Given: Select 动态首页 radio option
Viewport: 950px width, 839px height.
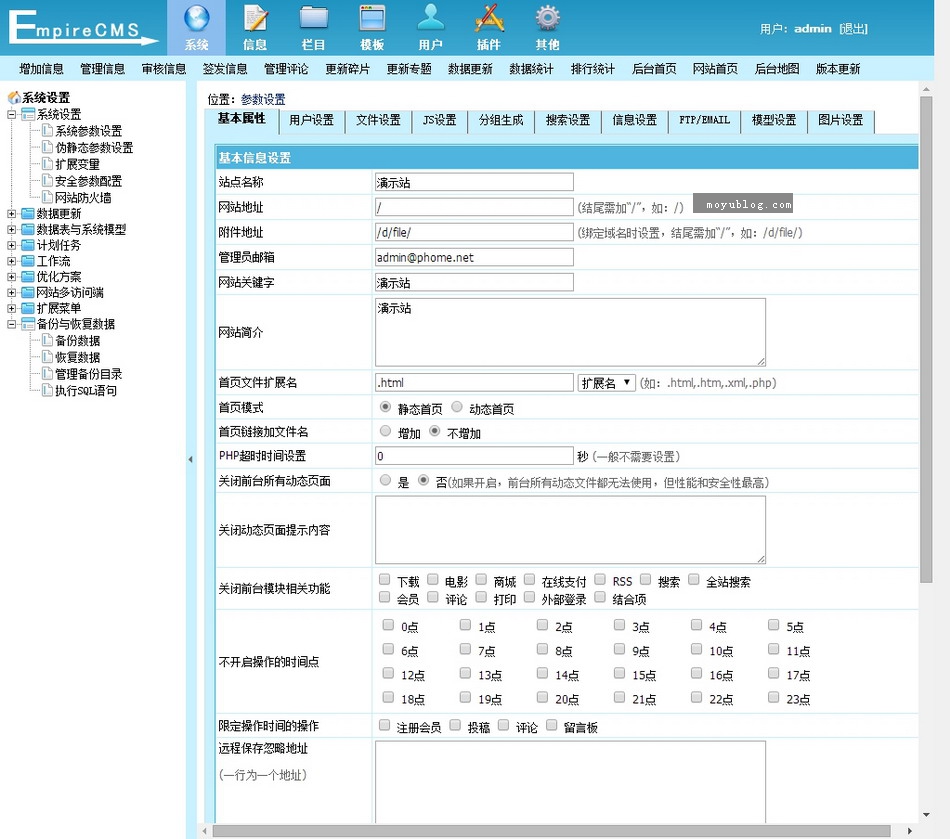Looking at the screenshot, I should coord(457,407).
